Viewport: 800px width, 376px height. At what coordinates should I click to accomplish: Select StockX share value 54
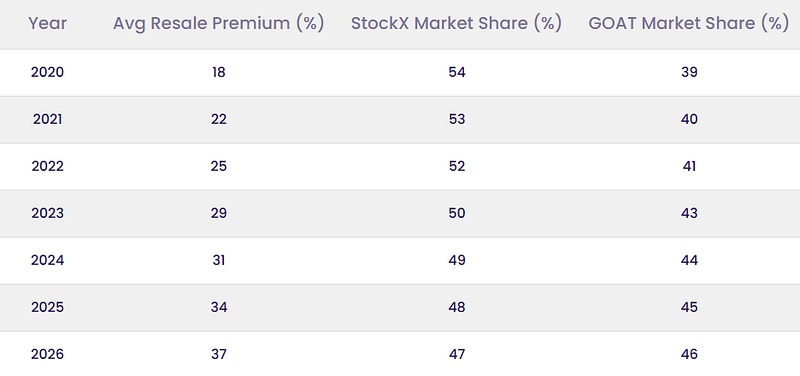[x=457, y=72]
